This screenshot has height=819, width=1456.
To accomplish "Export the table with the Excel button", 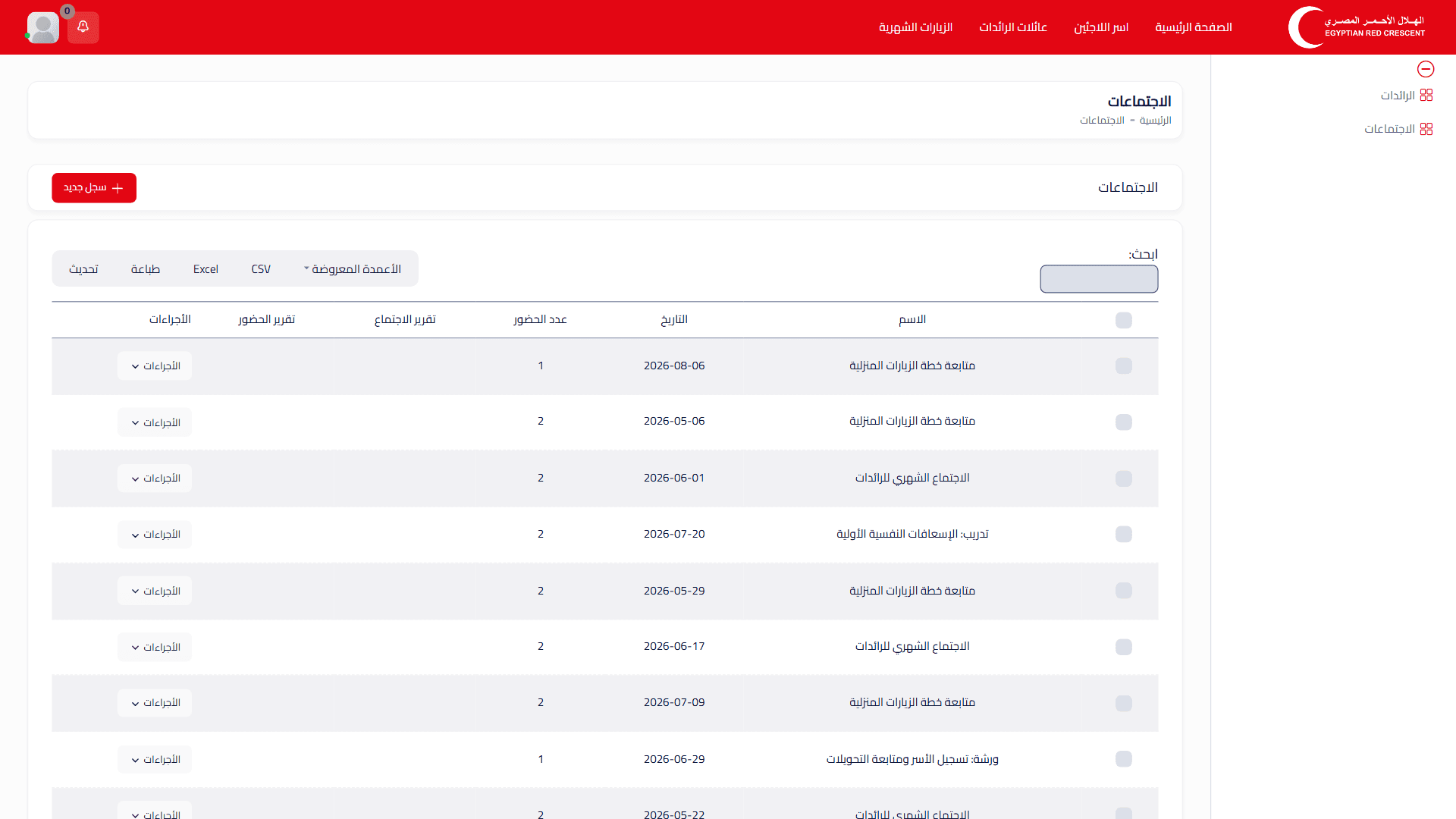I will [206, 269].
